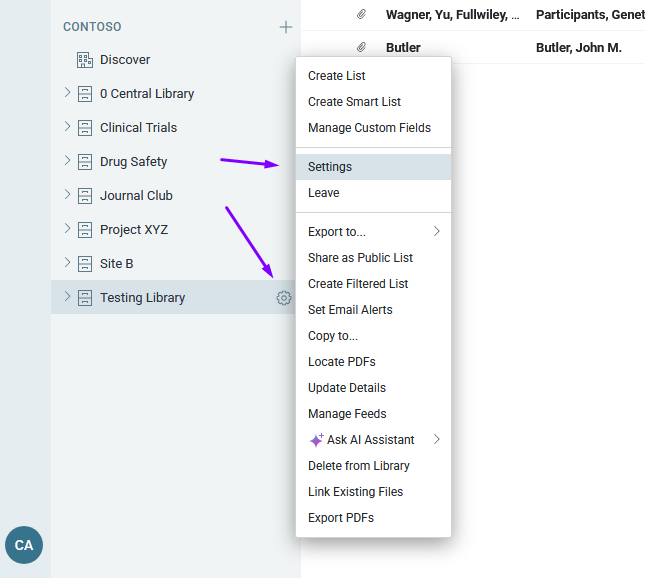Click the CA user avatar
This screenshot has height=578, width=645.
click(24, 545)
